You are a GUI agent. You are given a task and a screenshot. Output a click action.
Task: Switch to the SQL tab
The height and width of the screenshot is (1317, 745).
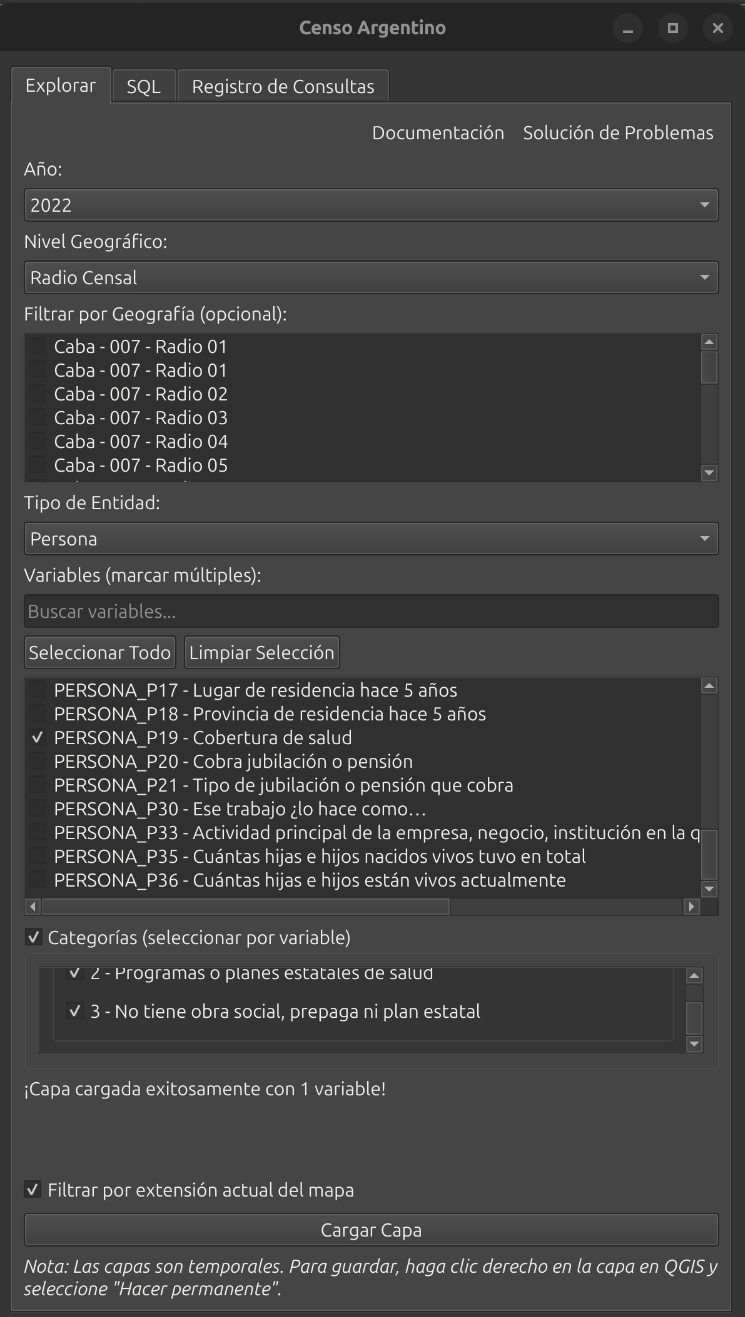coord(143,86)
